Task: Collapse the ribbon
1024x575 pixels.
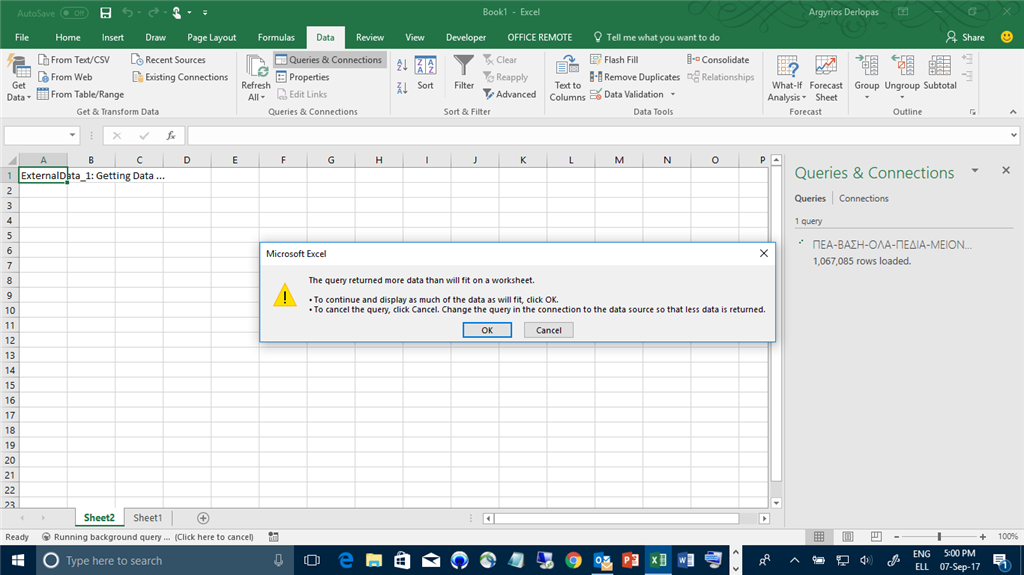Action: [x=1013, y=112]
